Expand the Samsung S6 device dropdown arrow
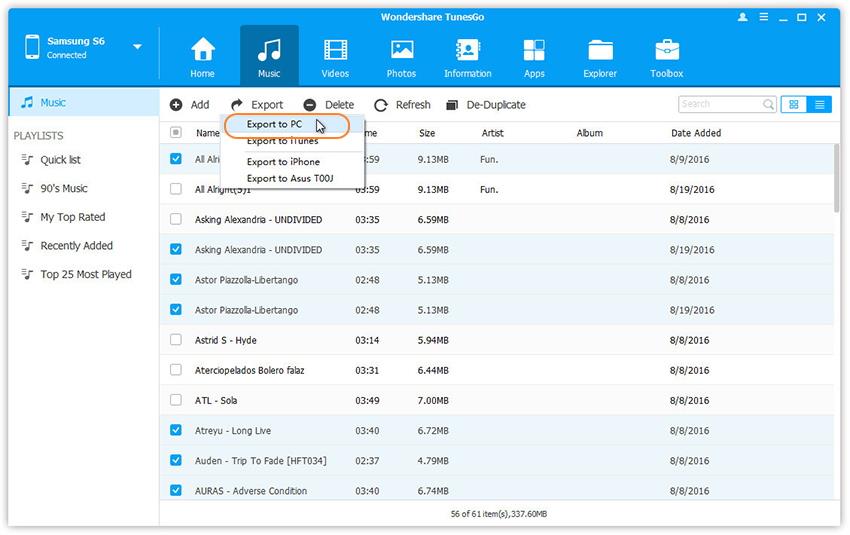The image size is (850, 535). (138, 47)
